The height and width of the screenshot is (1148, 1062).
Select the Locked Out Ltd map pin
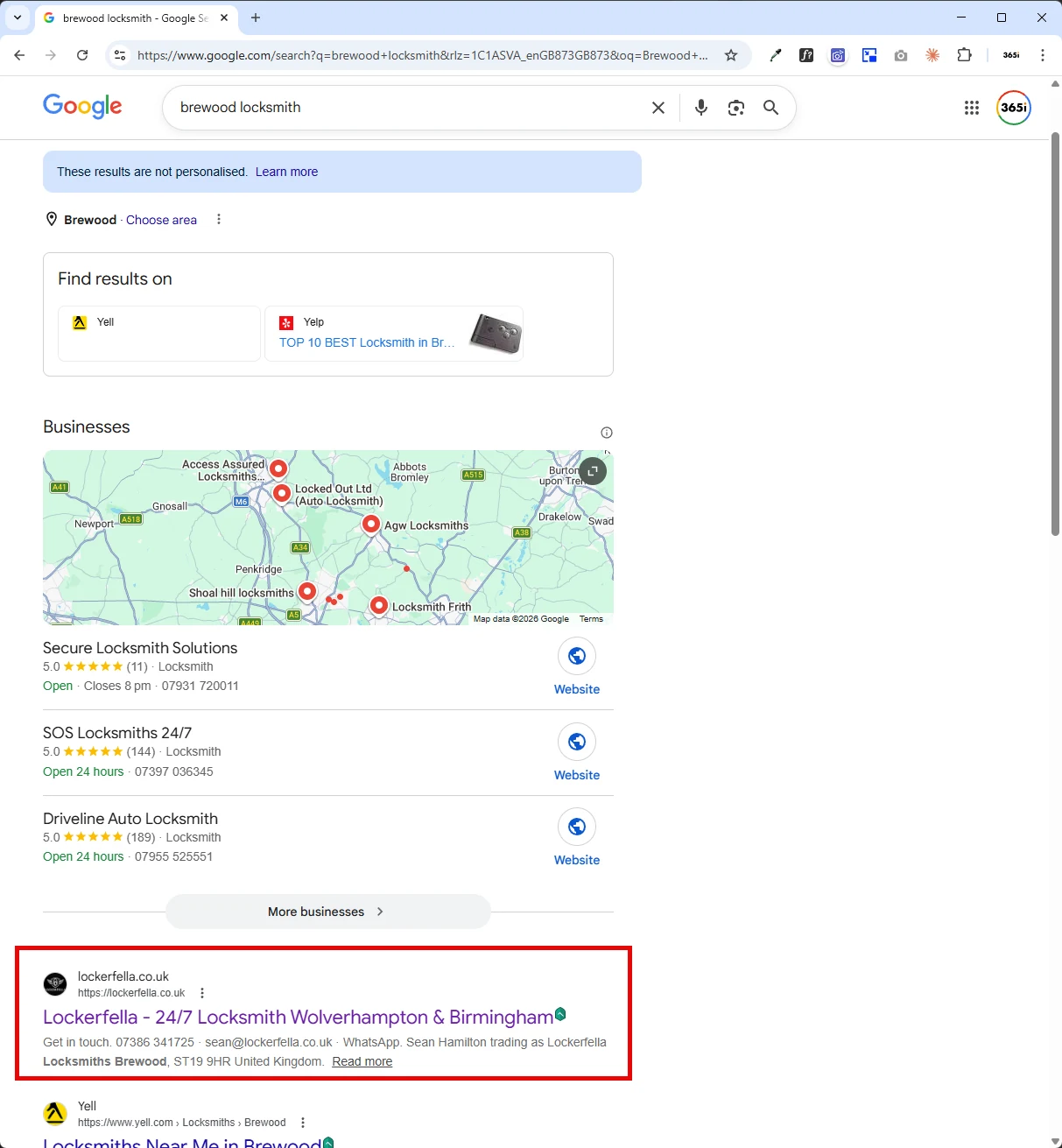point(281,493)
